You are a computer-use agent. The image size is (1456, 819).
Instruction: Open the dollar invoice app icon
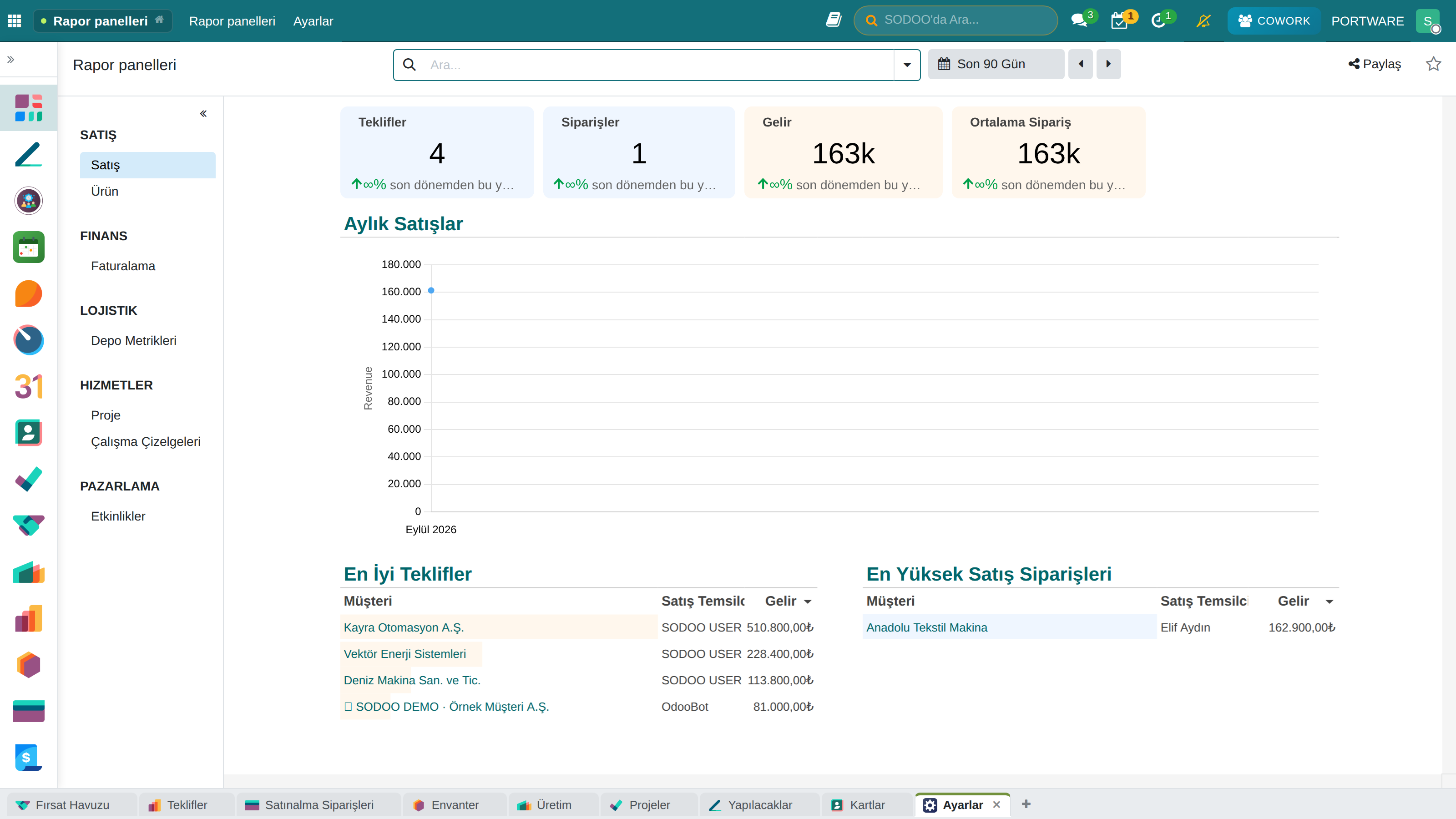click(x=29, y=758)
